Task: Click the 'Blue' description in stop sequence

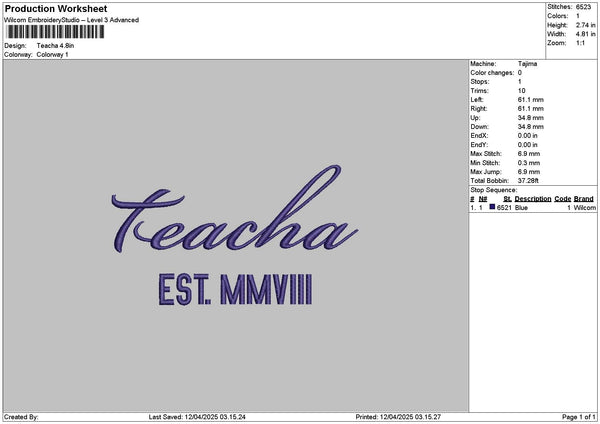Action: point(521,208)
